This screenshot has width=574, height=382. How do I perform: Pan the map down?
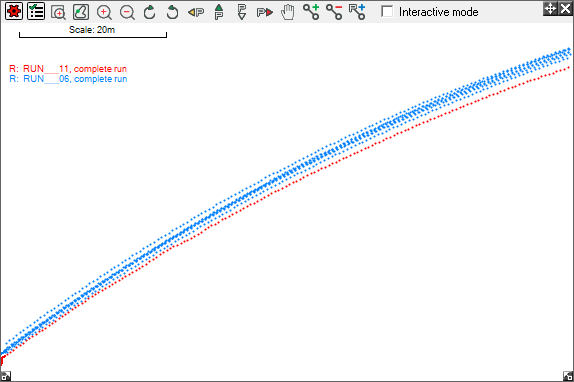click(242, 12)
